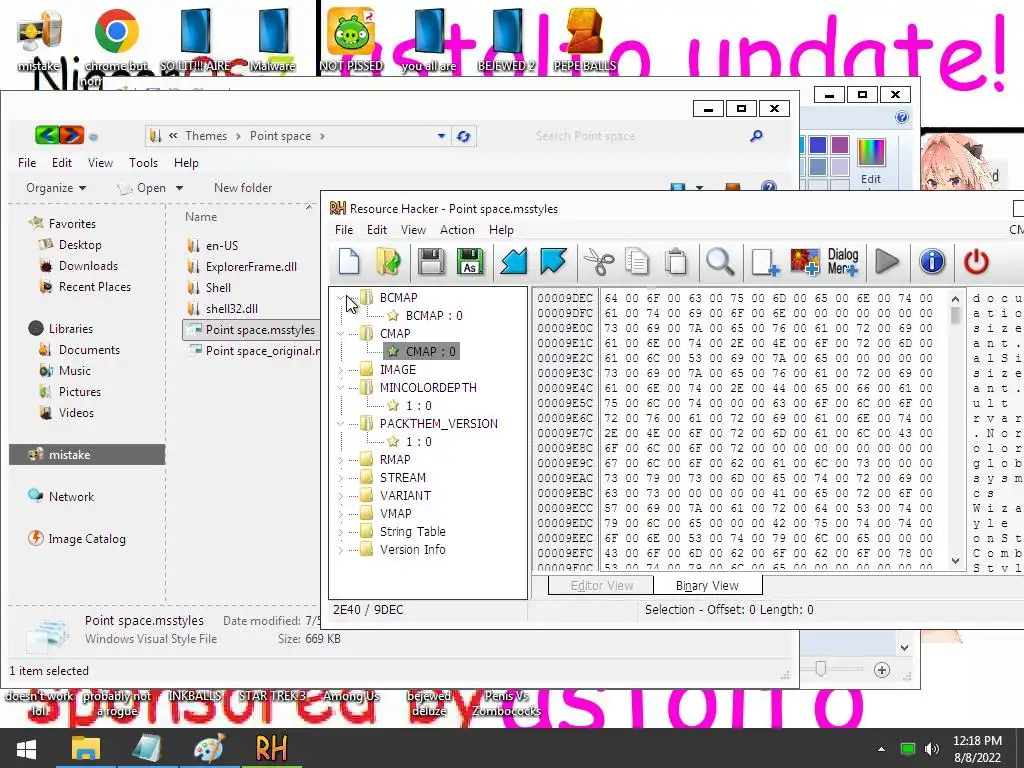Expand the STREAM tree folder
Viewport: 1024px width, 768px height.
tap(341, 478)
